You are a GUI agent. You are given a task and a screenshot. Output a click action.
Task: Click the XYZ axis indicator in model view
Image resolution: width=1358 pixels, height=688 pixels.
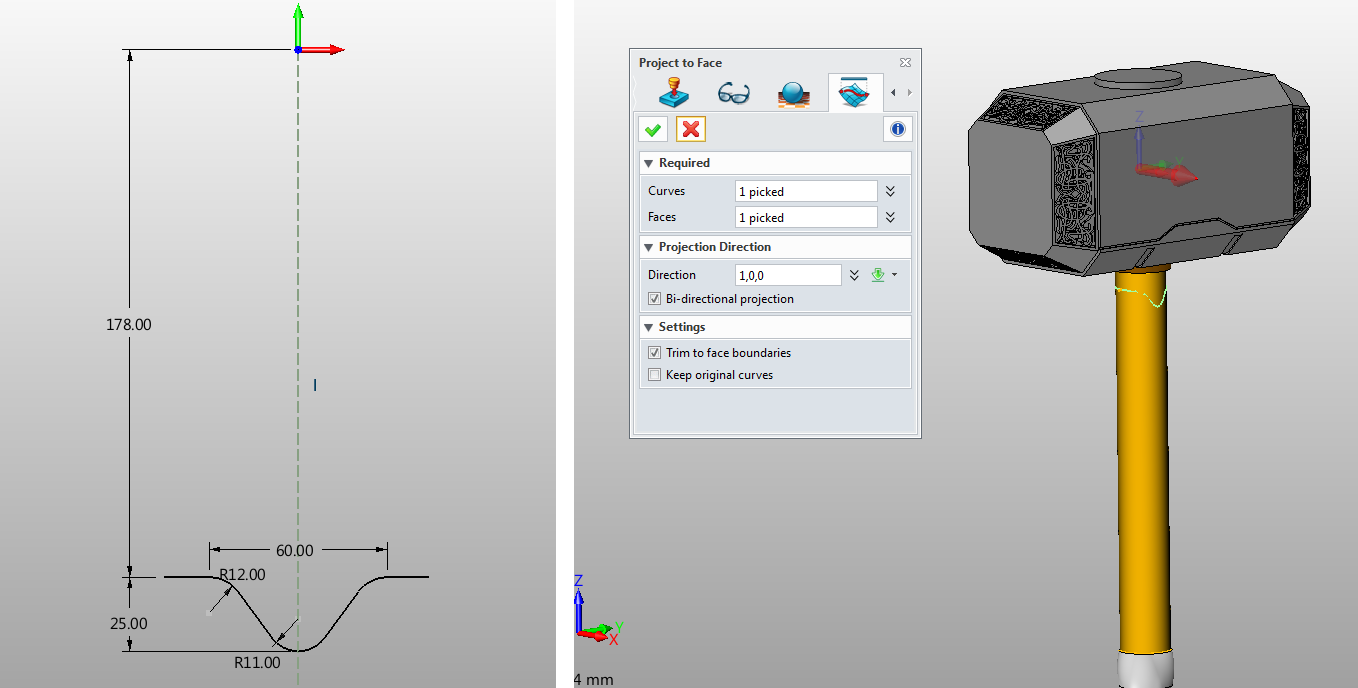[597, 609]
